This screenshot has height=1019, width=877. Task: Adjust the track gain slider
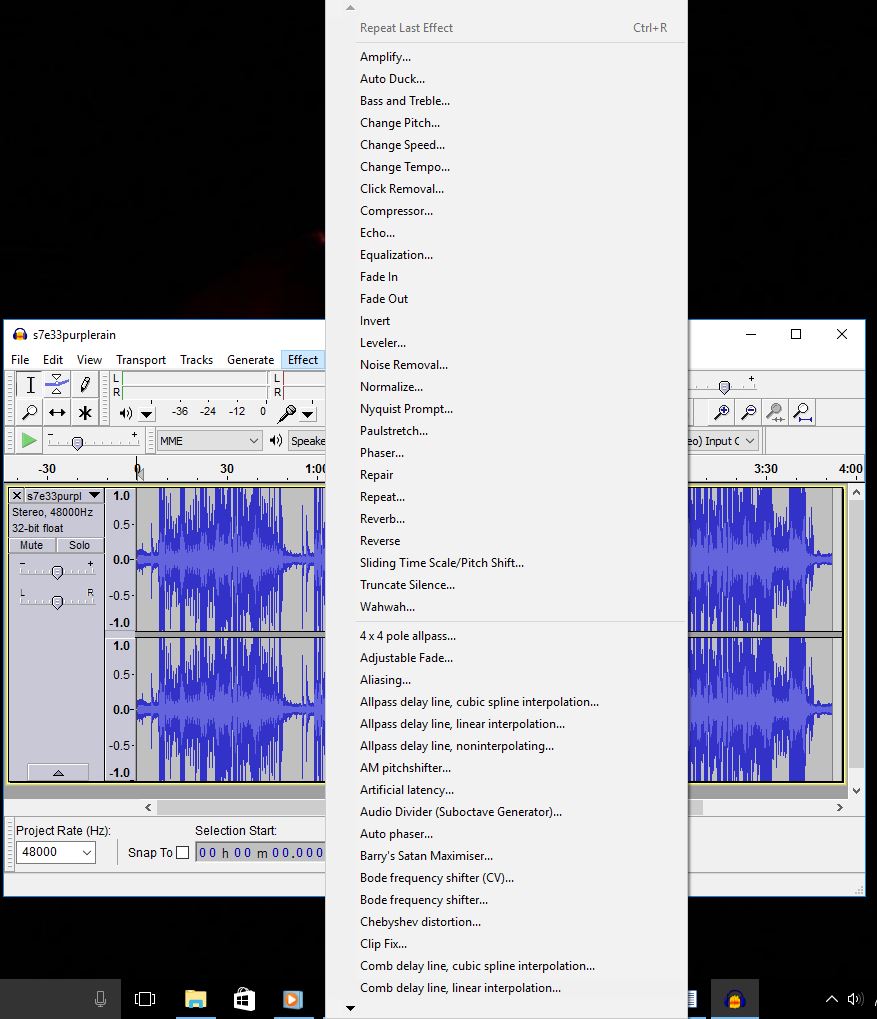(57, 571)
